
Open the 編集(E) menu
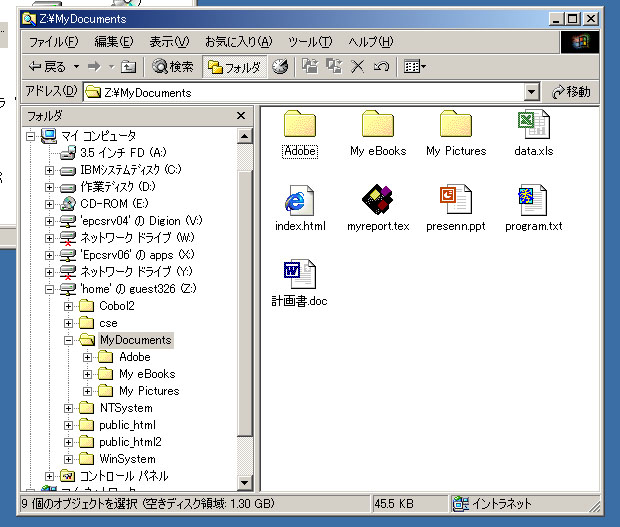pyautogui.click(x=114, y=42)
